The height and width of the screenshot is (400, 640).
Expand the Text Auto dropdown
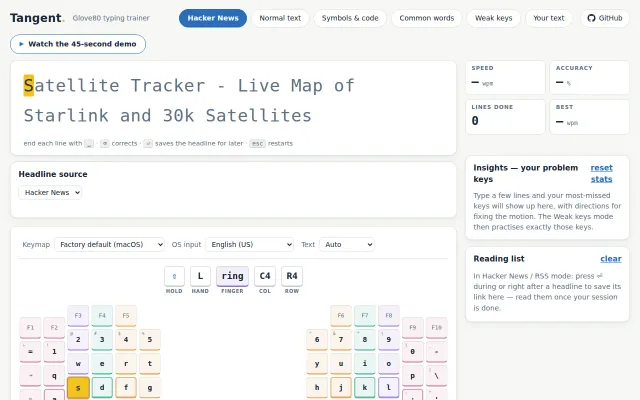tap(347, 244)
